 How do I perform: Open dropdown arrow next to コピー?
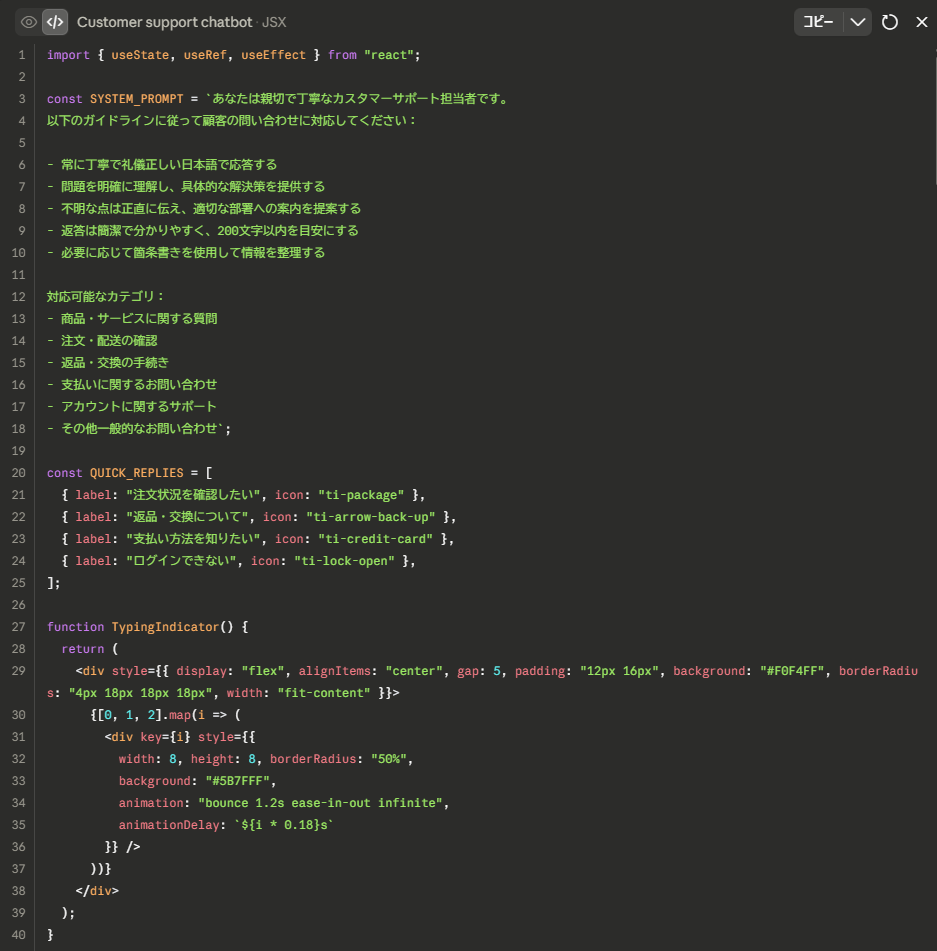click(858, 22)
